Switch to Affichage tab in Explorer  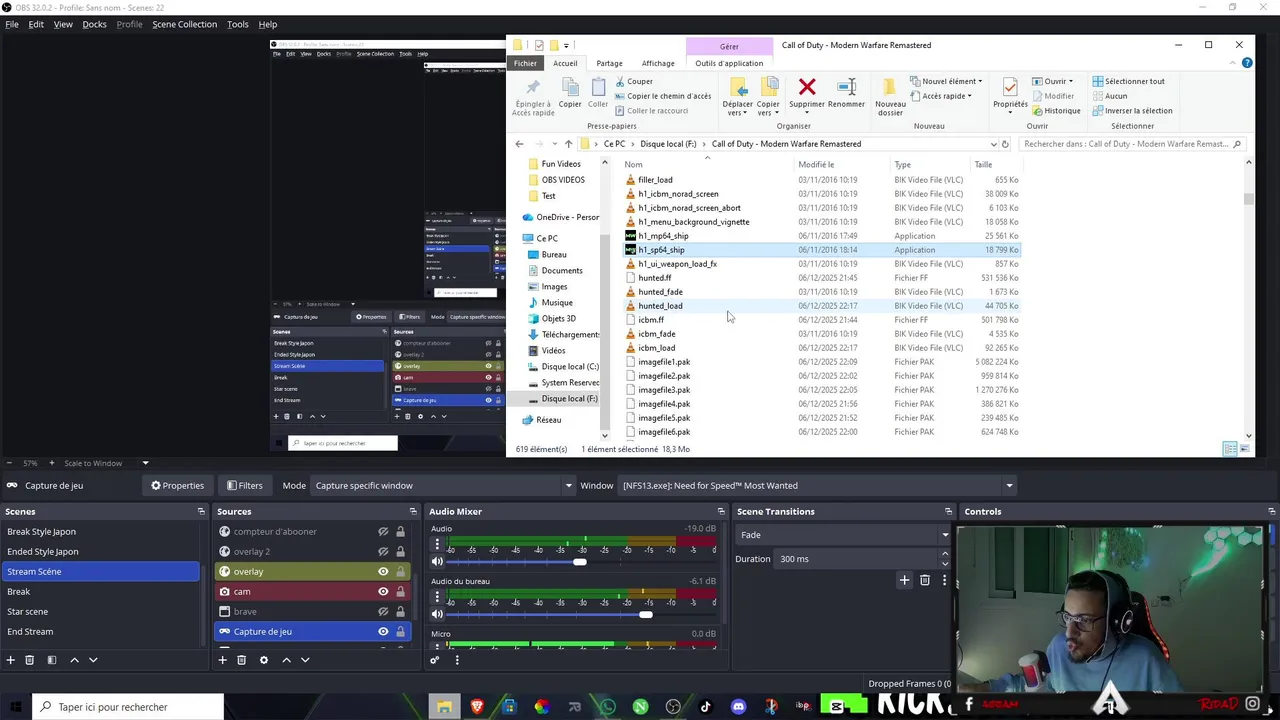658,64
